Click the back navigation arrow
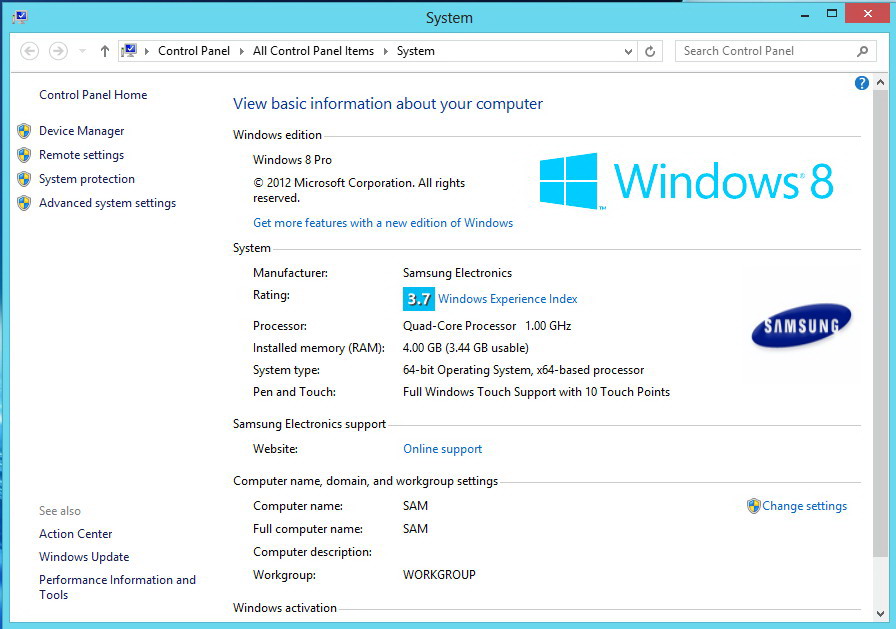Viewport: 896px width, 629px height. pyautogui.click(x=29, y=51)
